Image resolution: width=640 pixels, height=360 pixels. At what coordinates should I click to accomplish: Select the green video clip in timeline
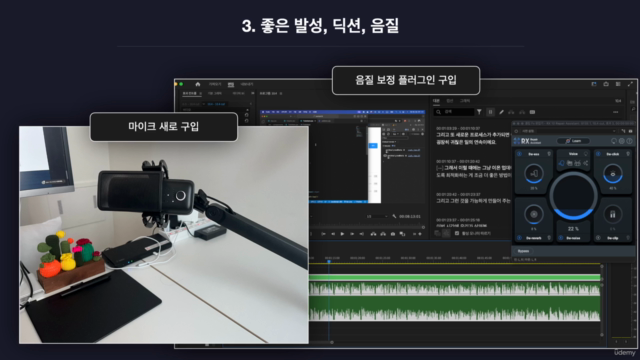point(454,278)
